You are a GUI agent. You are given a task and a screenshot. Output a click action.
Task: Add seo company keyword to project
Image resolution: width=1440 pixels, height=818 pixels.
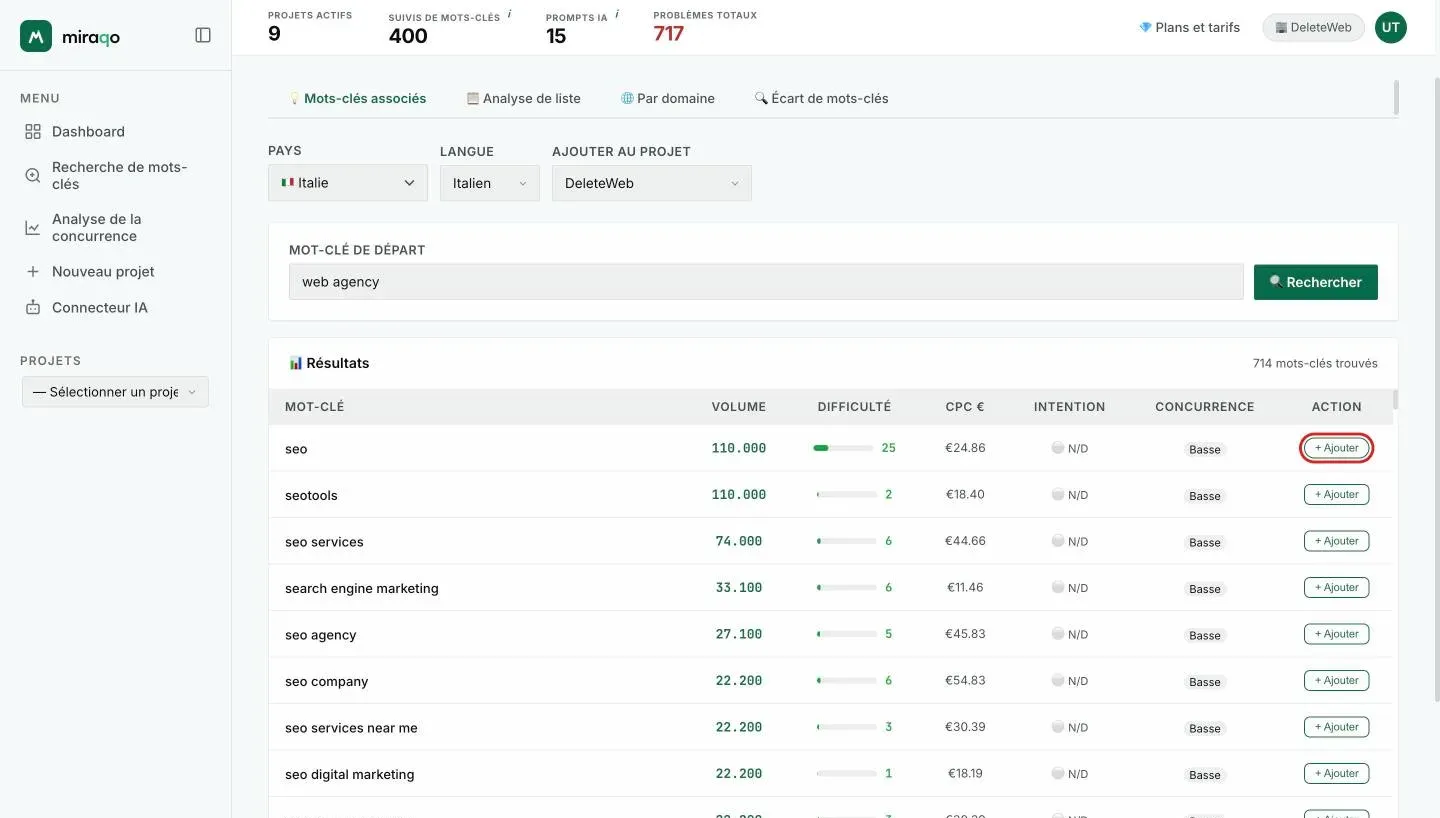pyautogui.click(x=1336, y=681)
